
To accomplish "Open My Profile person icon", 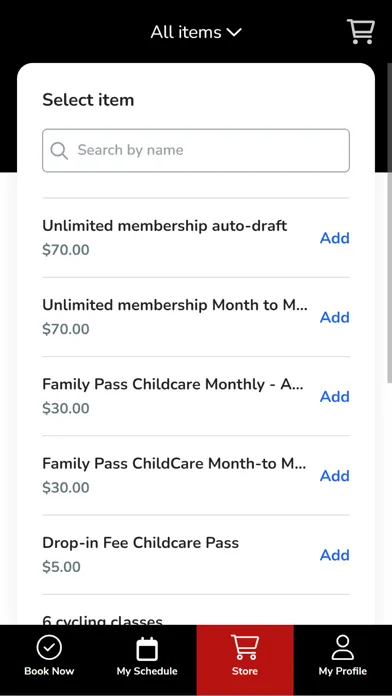I will (343, 648).
